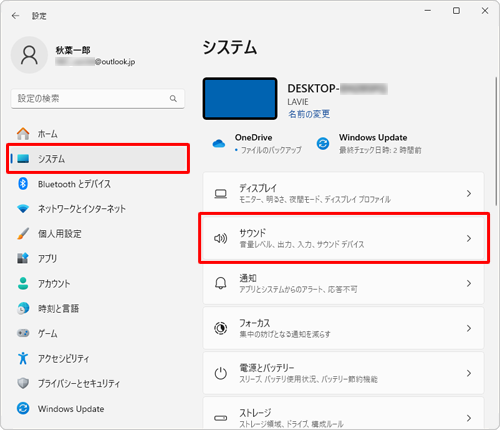Screen dimensions: 500x430
Task: Click the OneDrive cloud icon
Action: 219,144
